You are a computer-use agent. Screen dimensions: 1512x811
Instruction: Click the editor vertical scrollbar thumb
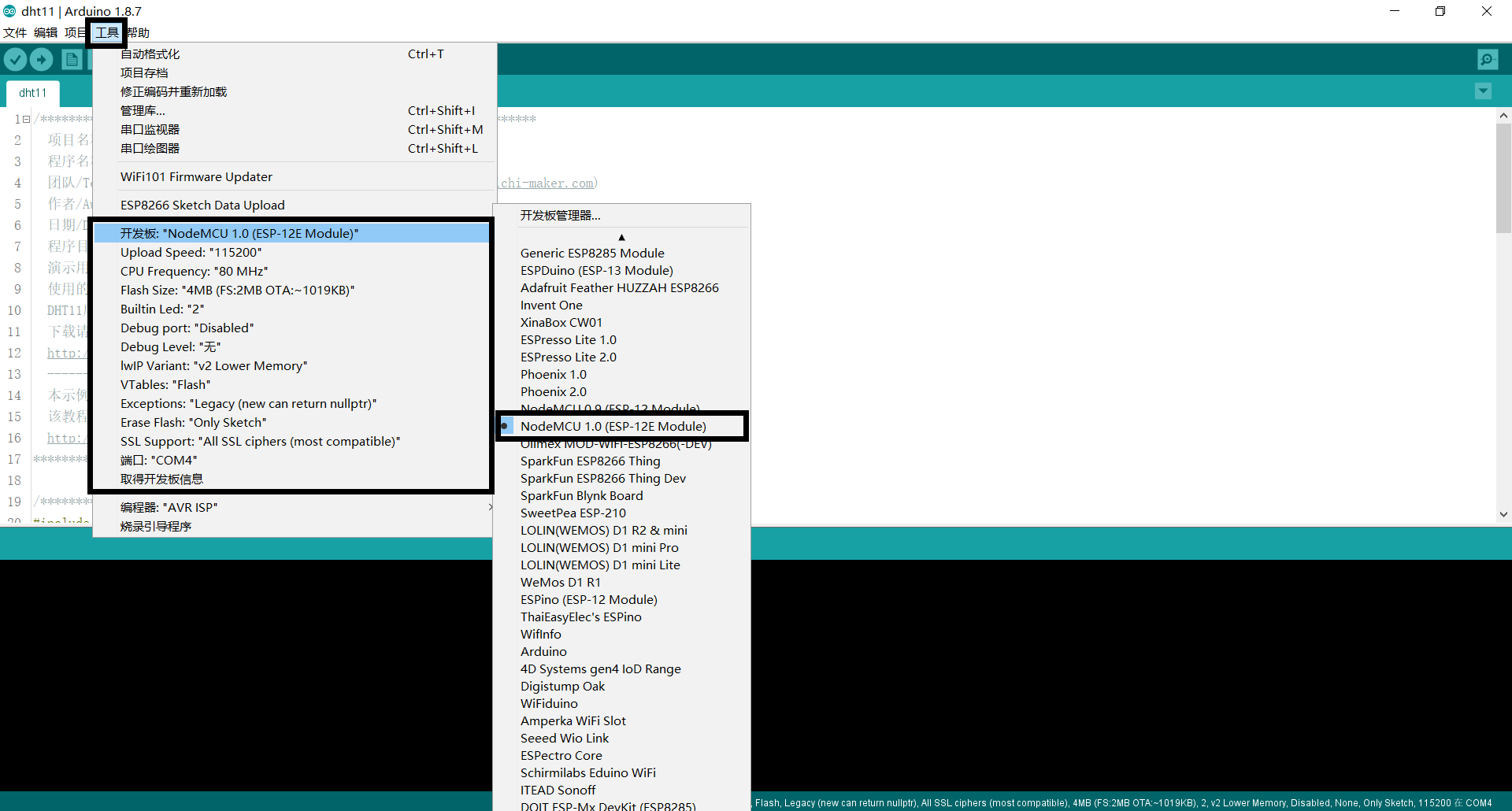point(1503,178)
